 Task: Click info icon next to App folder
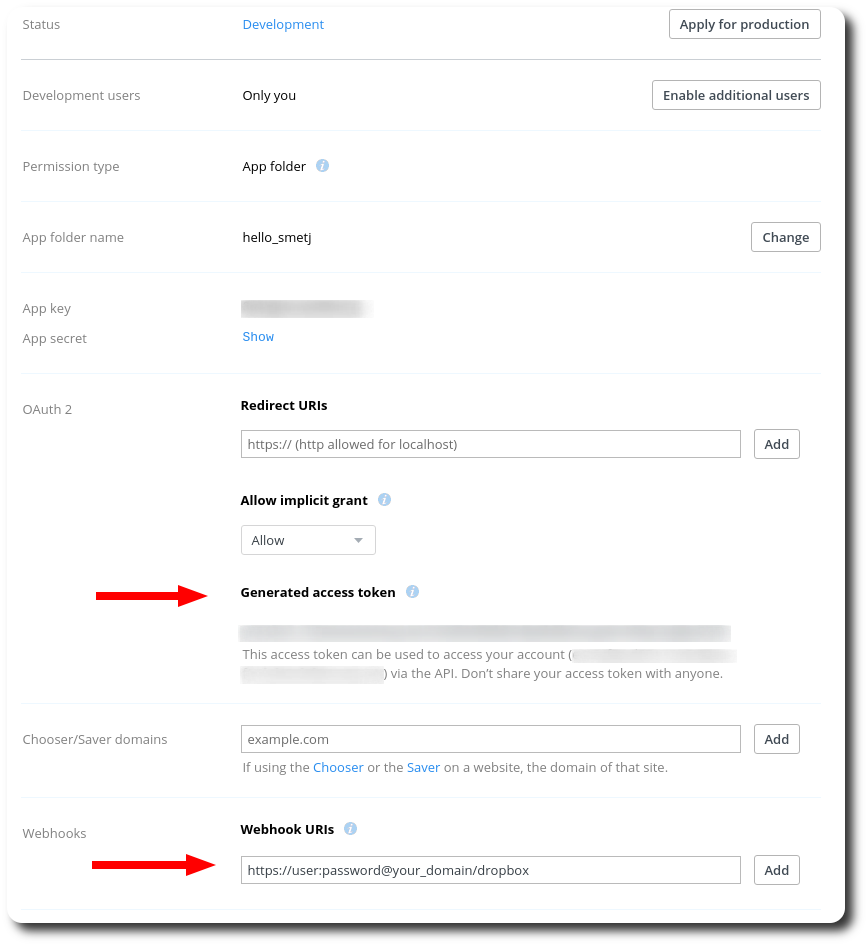(323, 165)
